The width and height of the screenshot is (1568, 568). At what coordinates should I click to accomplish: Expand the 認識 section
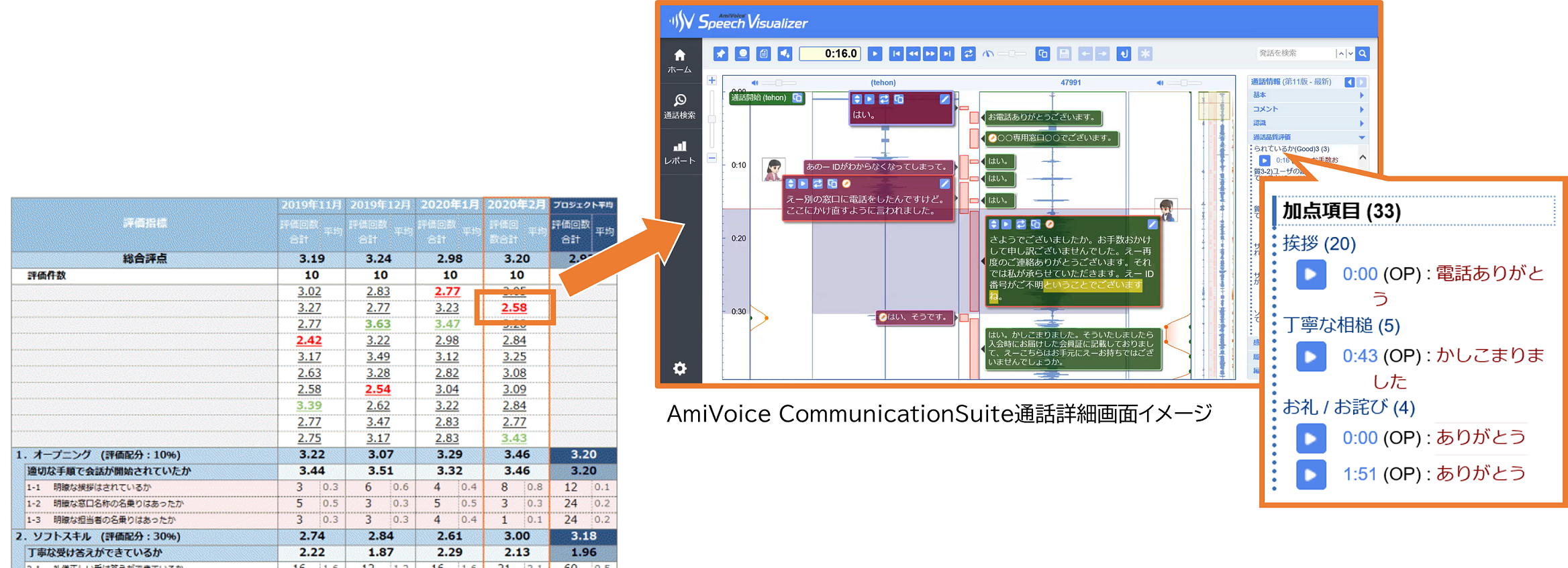click(1308, 123)
